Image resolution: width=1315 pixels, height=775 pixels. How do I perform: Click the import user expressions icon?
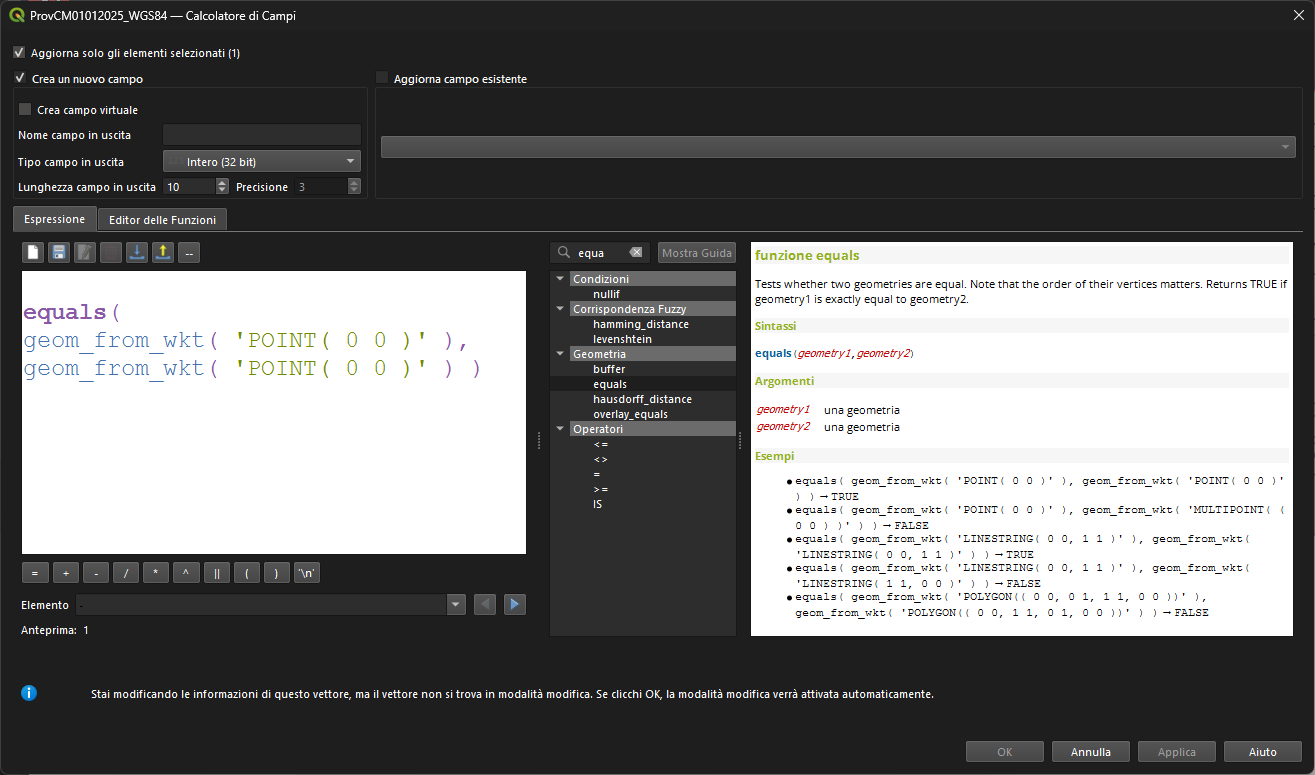pos(137,253)
